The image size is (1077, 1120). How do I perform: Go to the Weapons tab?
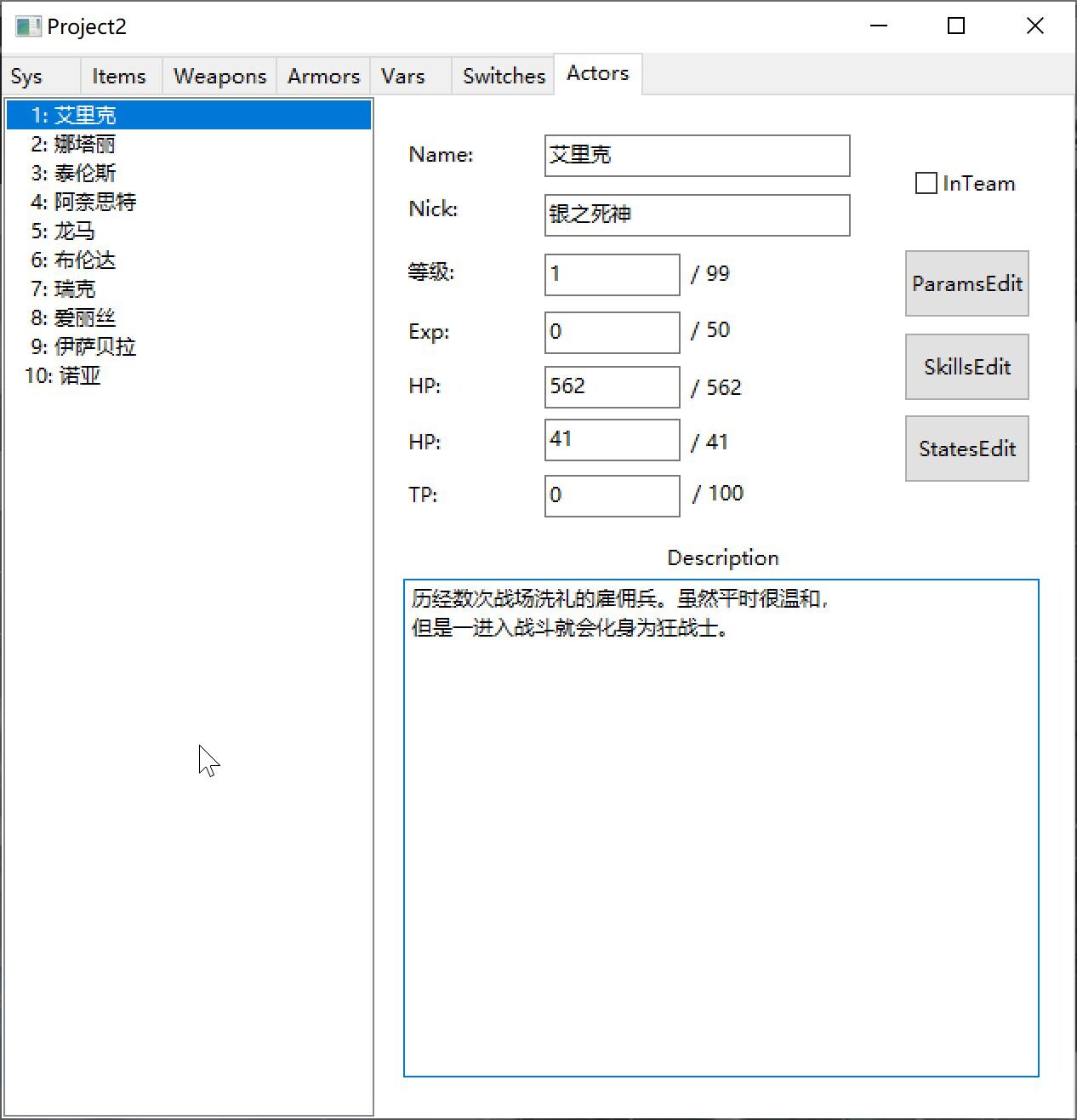219,77
